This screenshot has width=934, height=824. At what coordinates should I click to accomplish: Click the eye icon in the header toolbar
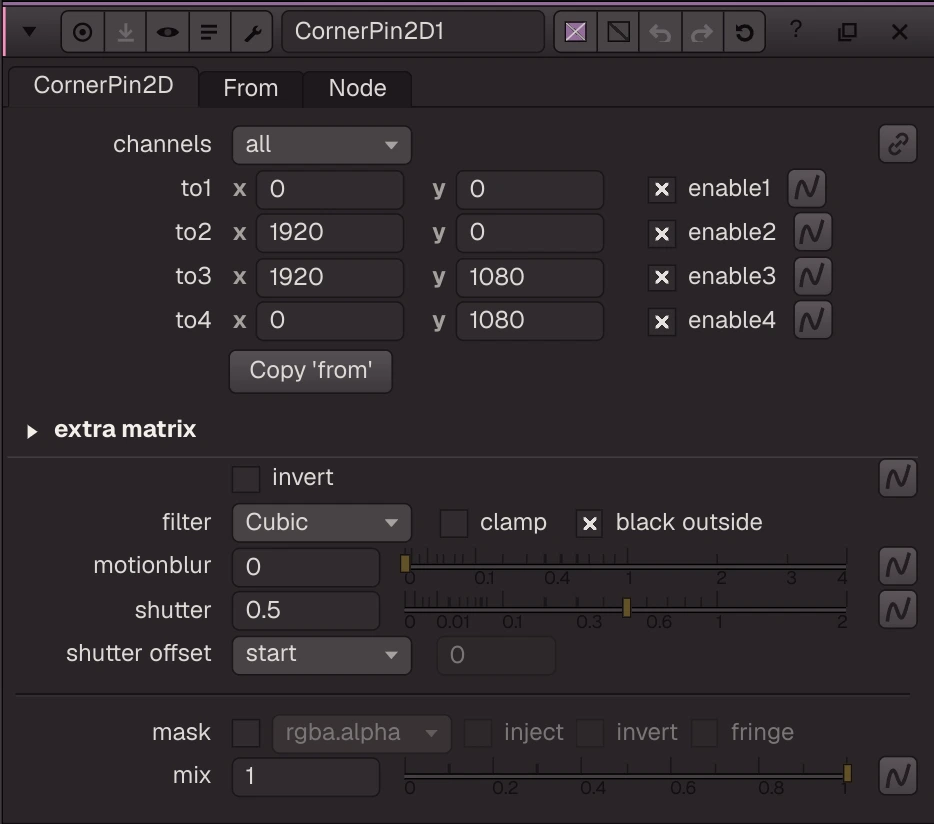point(167,32)
